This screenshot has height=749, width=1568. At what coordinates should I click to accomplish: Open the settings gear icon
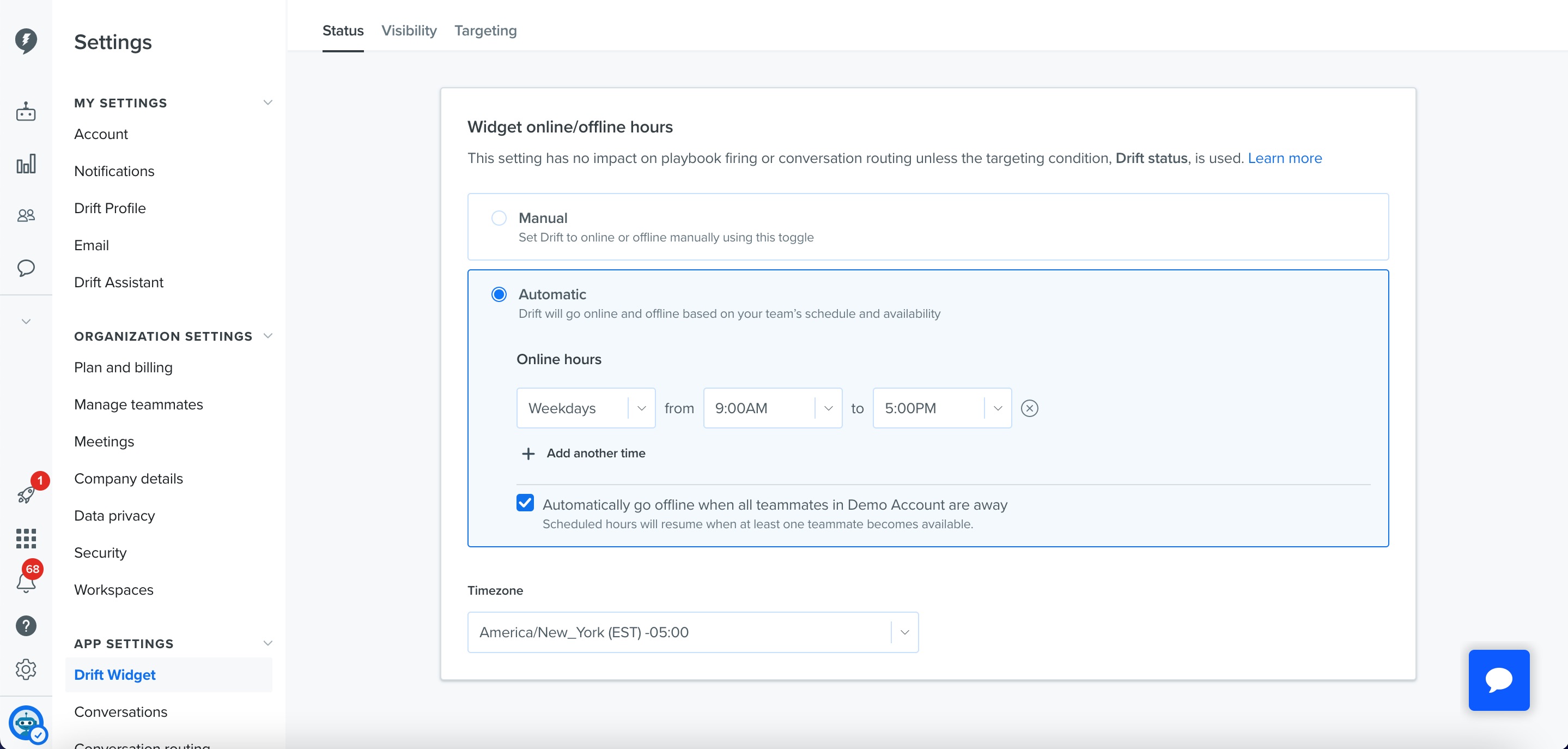[x=26, y=669]
